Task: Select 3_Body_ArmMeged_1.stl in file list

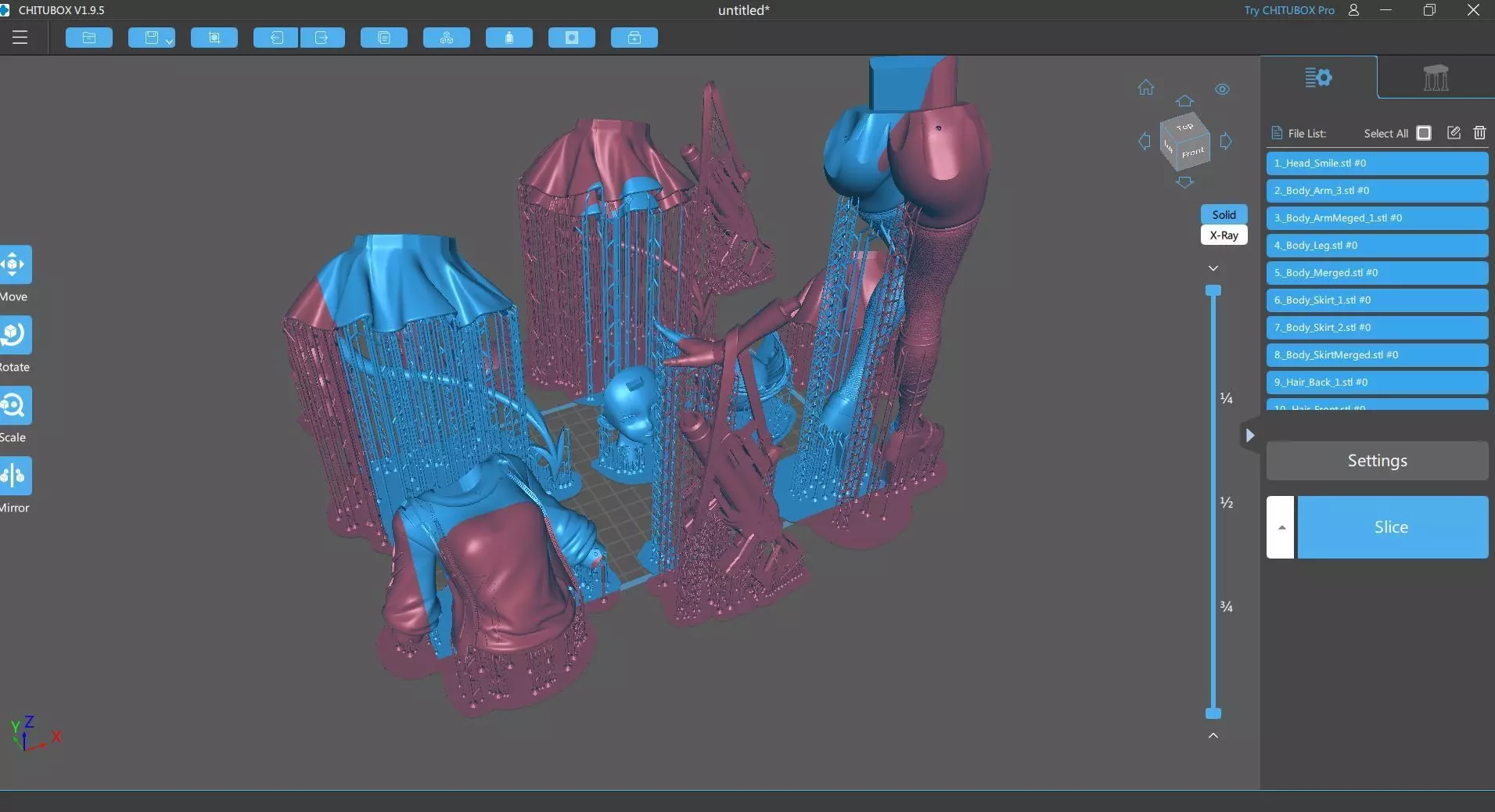Action: coord(1377,218)
